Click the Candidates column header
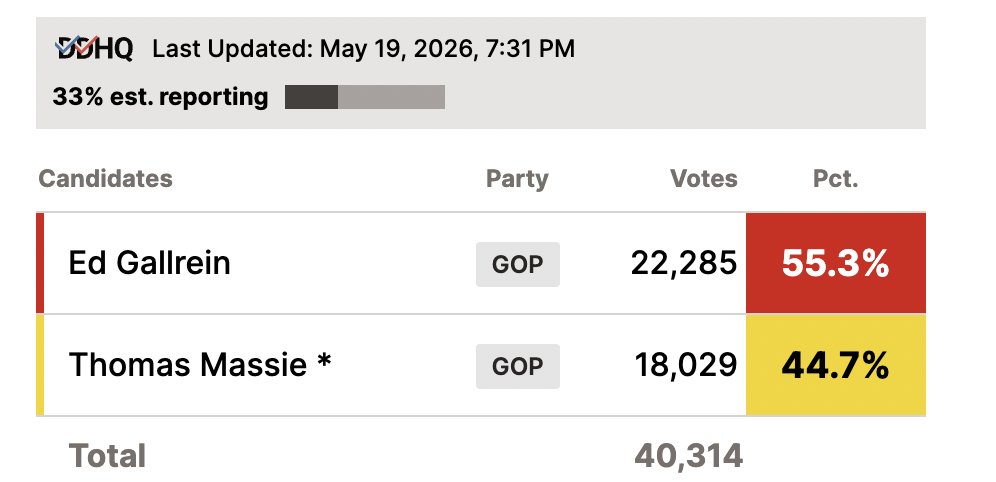 105,178
